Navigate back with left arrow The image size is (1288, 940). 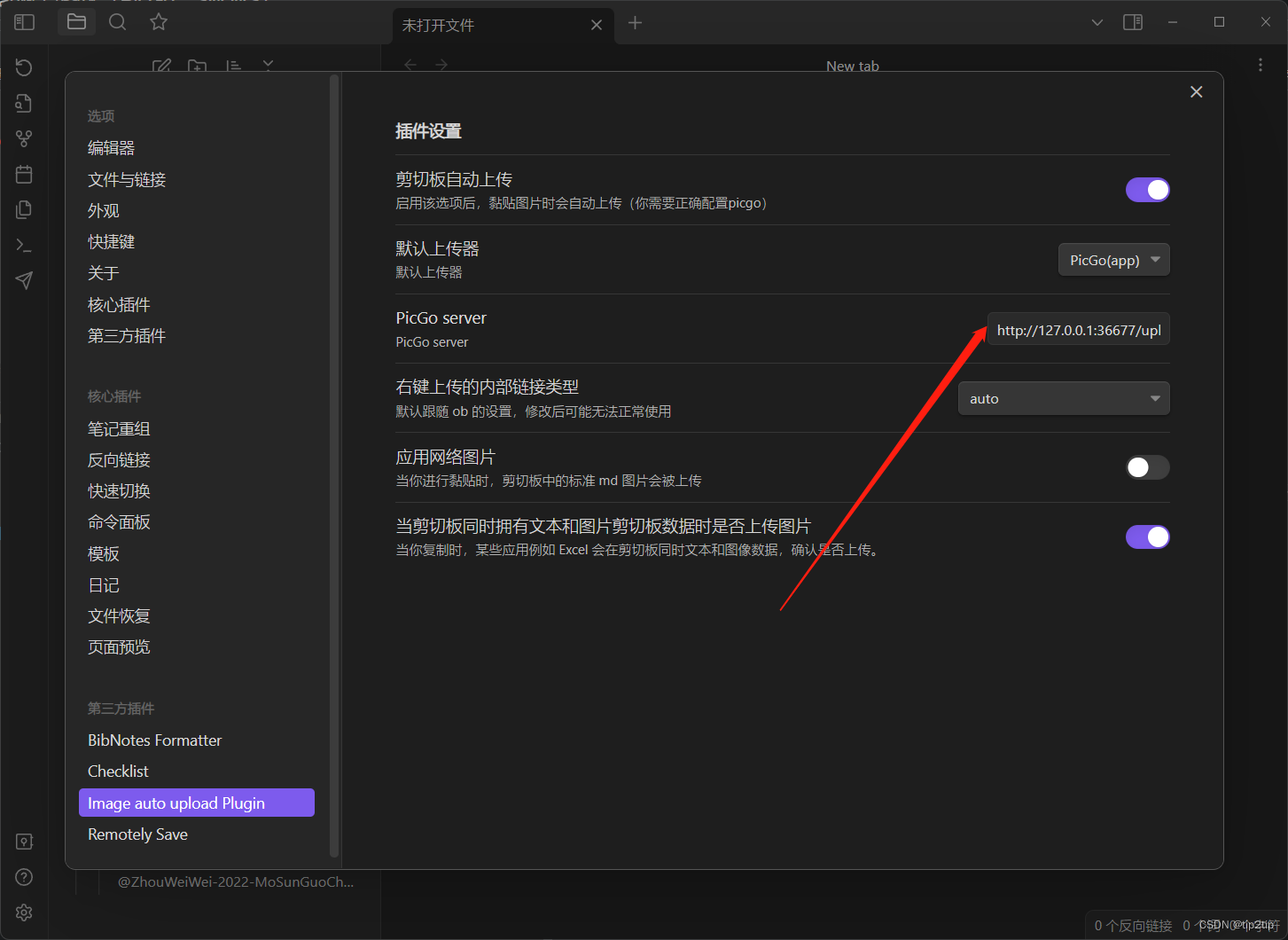coord(410,66)
